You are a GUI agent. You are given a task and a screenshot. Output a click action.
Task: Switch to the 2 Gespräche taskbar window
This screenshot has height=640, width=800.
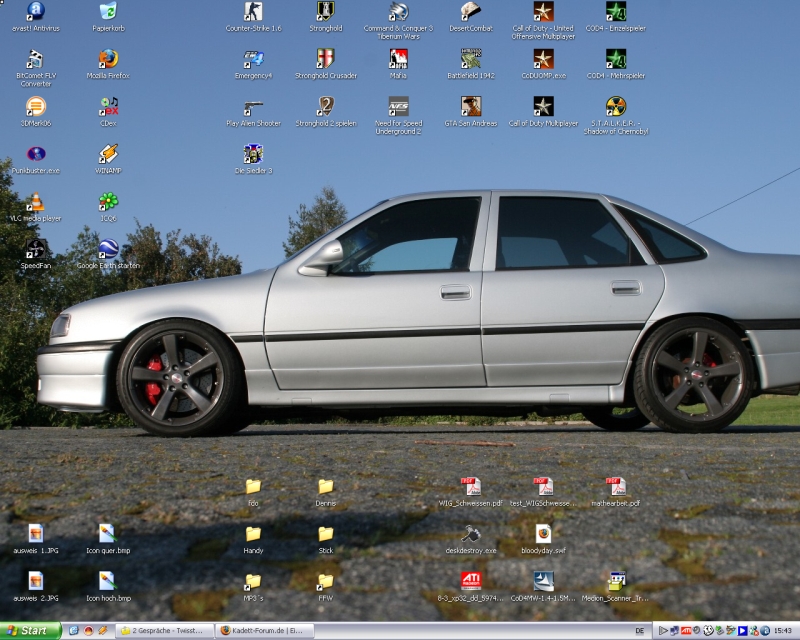(166, 631)
